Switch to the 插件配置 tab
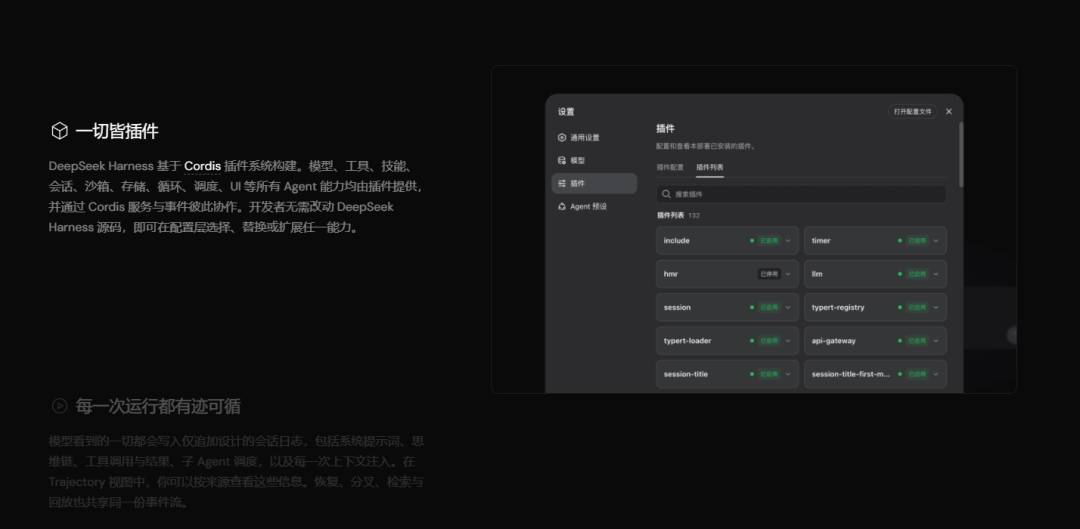Screen dimensions: 1080x529 pyautogui.click(x=670, y=167)
